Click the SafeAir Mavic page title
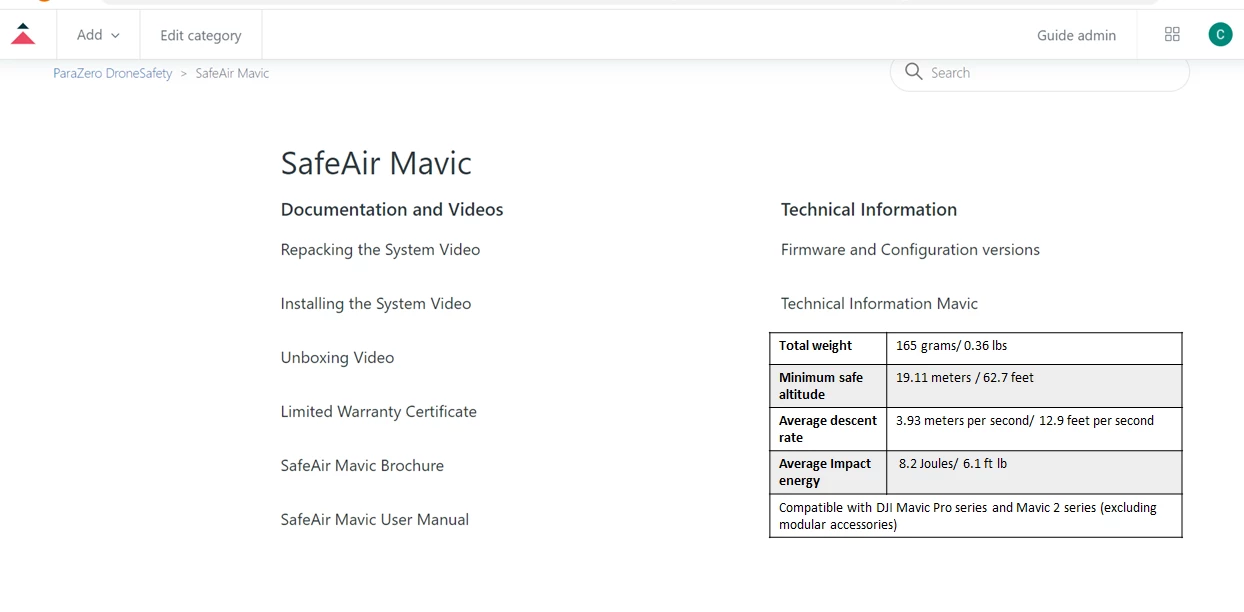 pos(376,163)
